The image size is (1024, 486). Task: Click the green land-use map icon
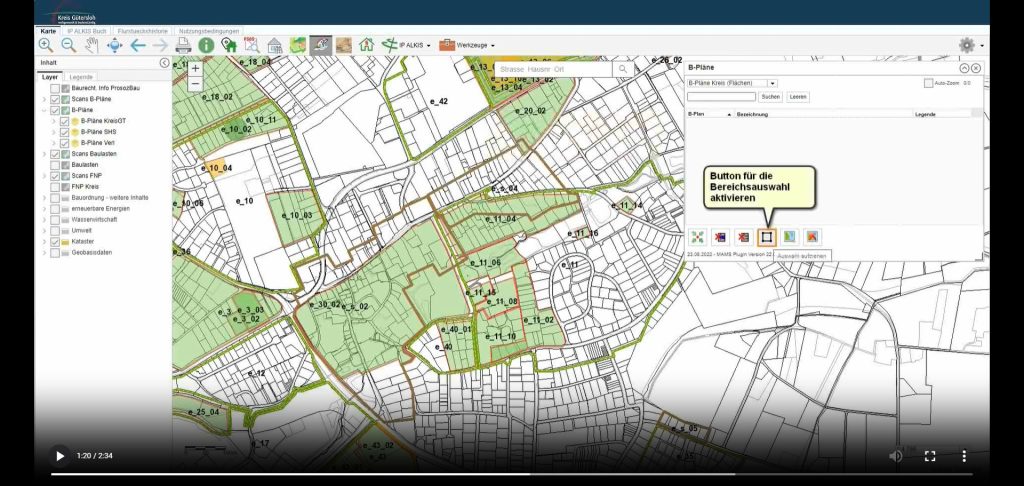pos(298,45)
